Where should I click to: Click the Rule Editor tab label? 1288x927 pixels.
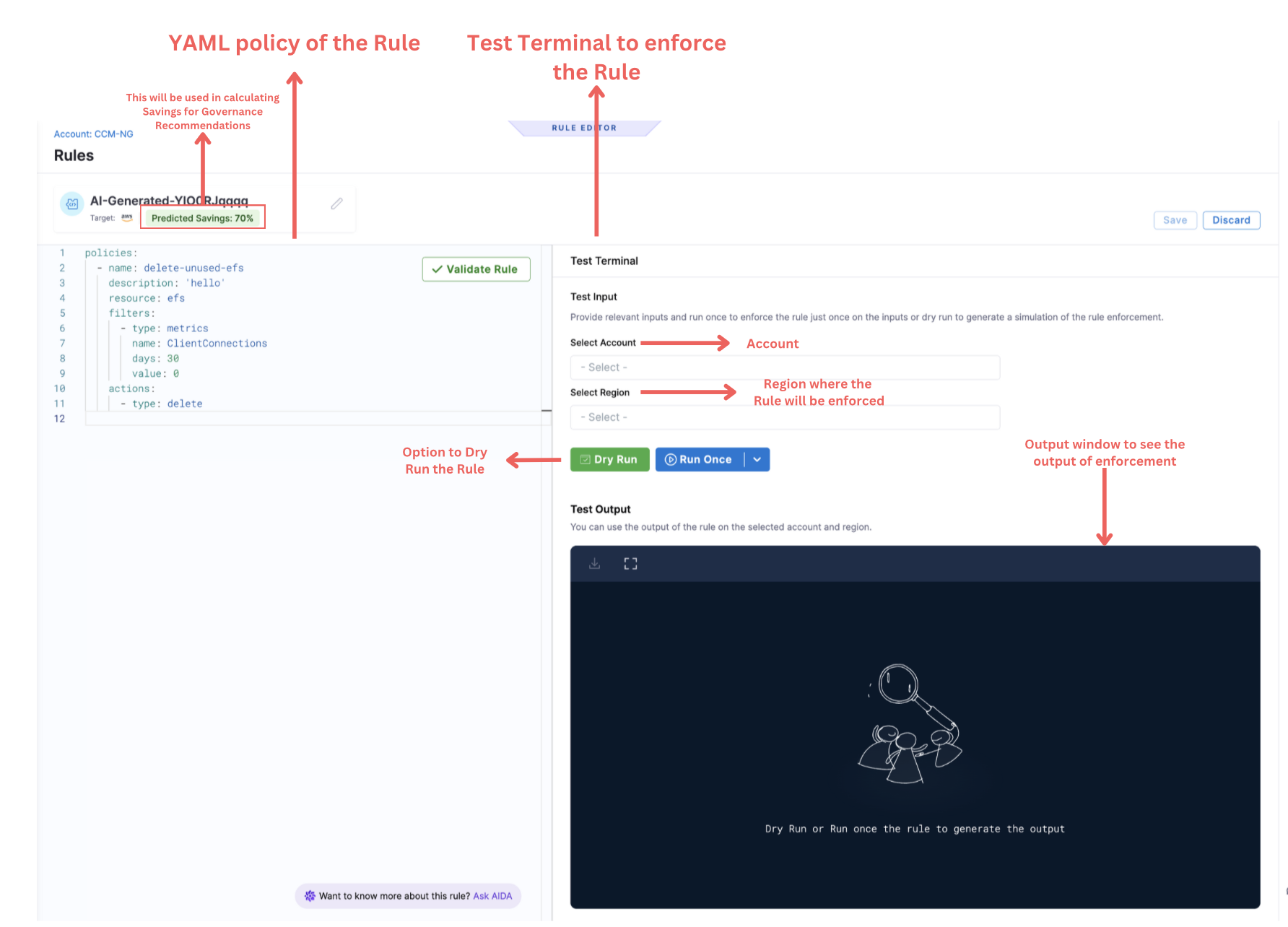pyautogui.click(x=584, y=128)
